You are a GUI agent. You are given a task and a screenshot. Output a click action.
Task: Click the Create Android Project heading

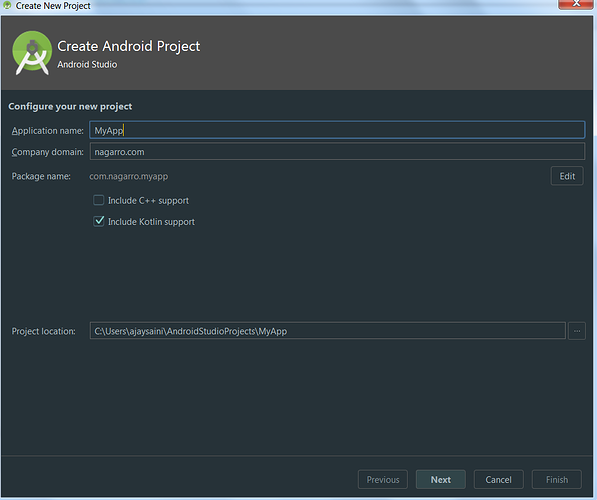coord(129,46)
